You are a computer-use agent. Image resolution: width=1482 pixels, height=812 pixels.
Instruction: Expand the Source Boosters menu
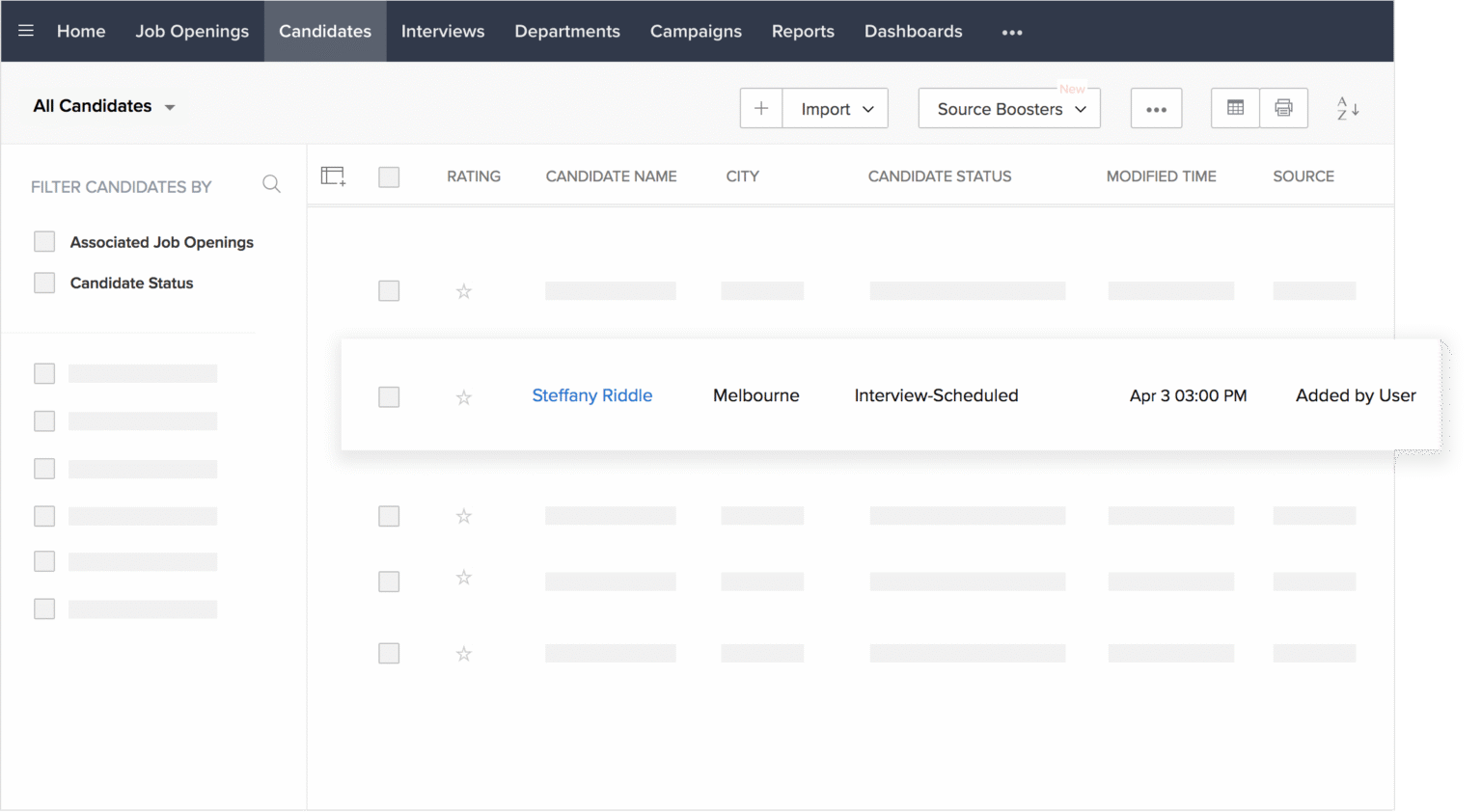1008,108
